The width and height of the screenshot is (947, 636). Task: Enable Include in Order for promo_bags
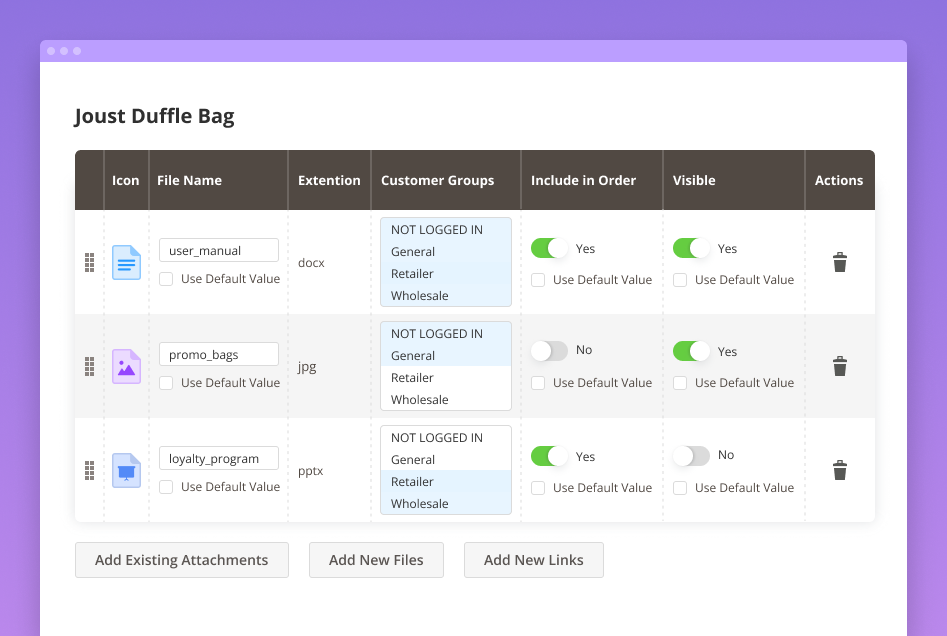pyautogui.click(x=549, y=352)
